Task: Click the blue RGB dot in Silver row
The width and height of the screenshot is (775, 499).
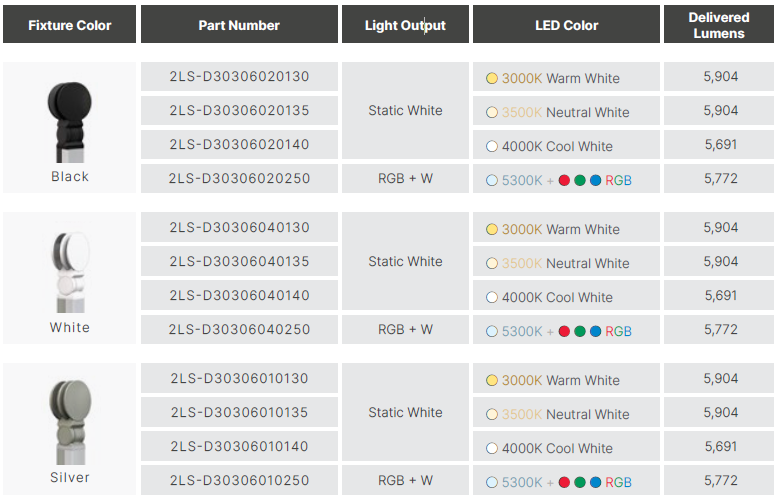Action: pyautogui.click(x=596, y=482)
